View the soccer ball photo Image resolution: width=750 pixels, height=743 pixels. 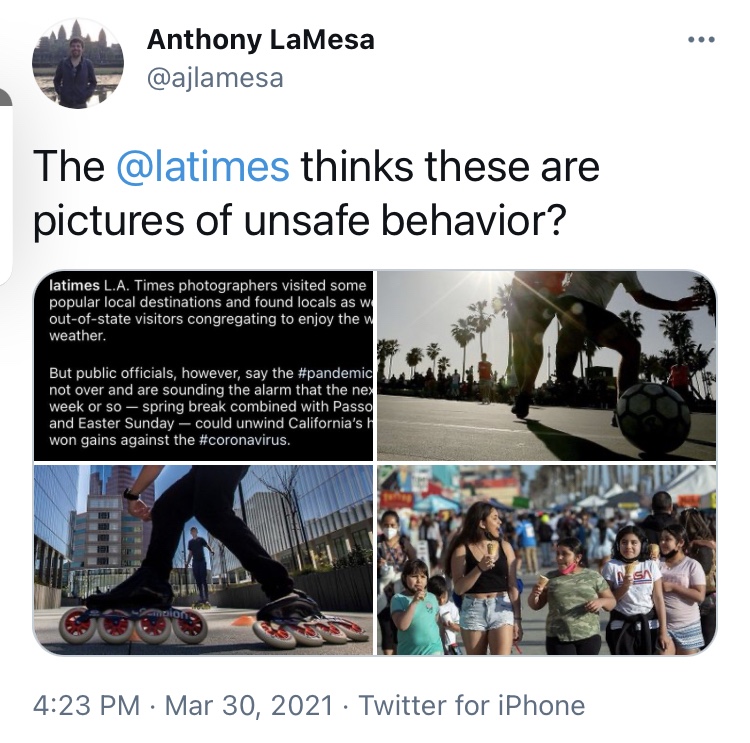(547, 366)
